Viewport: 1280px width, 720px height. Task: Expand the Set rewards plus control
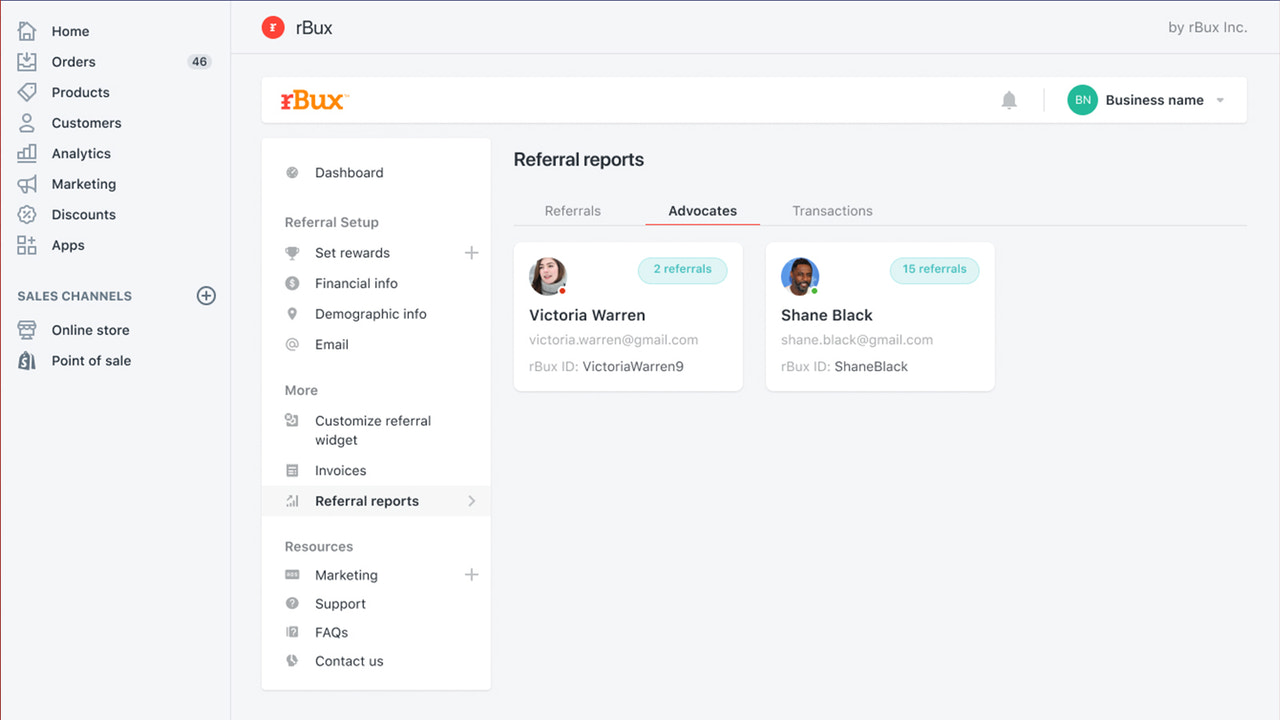pyautogui.click(x=471, y=253)
